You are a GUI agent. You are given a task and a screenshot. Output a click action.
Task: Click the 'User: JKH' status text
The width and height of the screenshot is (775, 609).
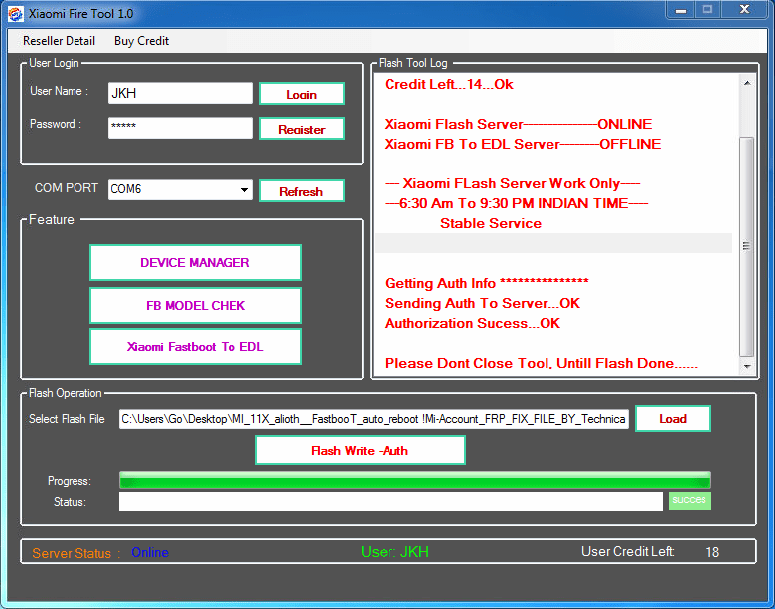(395, 552)
